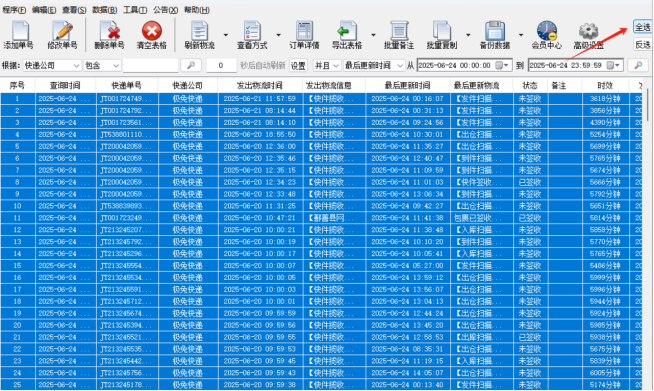654x391 pixels.
Task: Click the 设置 button beside auto refresh
Action: click(298, 66)
